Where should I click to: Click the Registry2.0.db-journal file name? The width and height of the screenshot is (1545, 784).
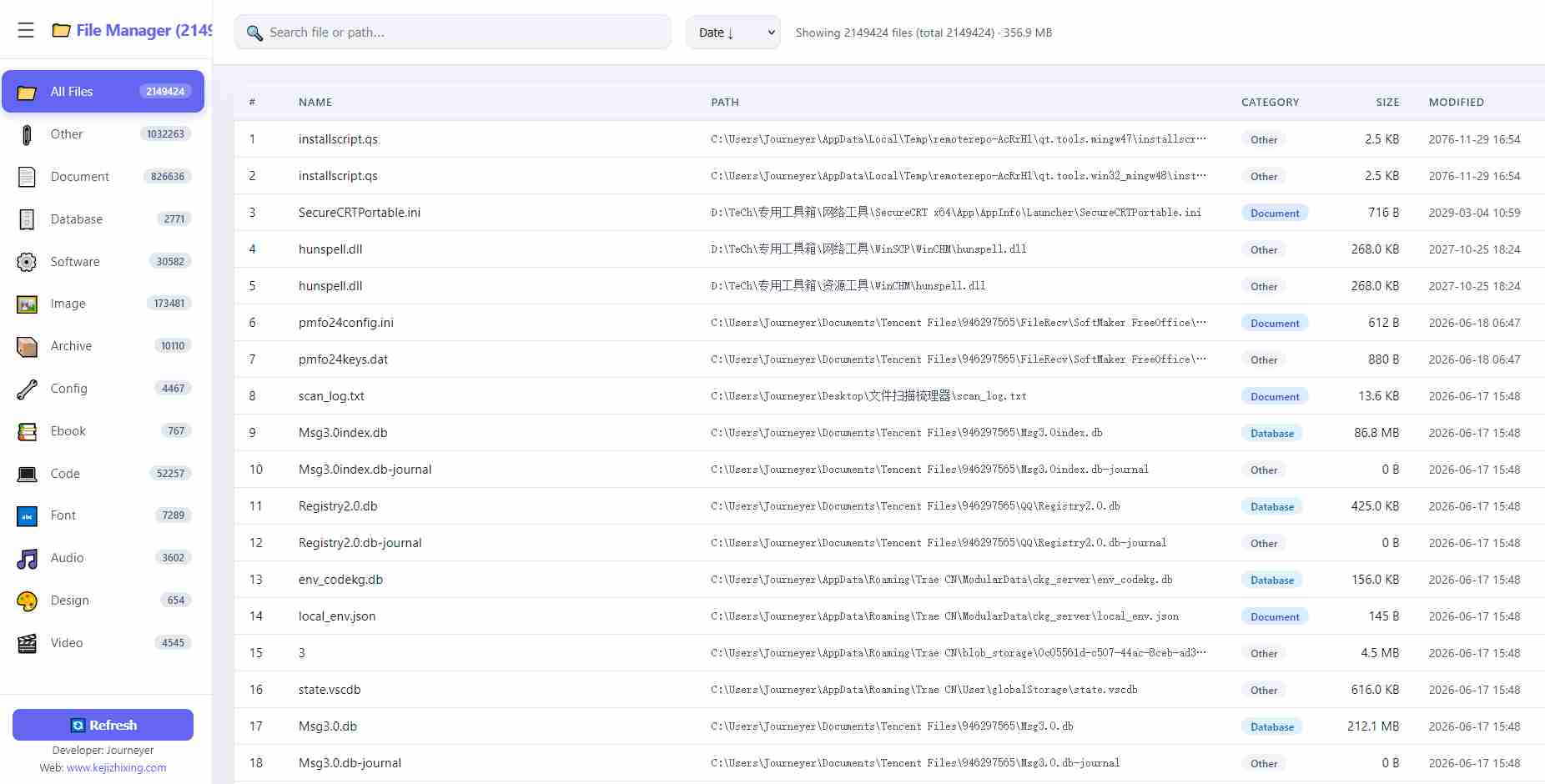pyautogui.click(x=360, y=543)
